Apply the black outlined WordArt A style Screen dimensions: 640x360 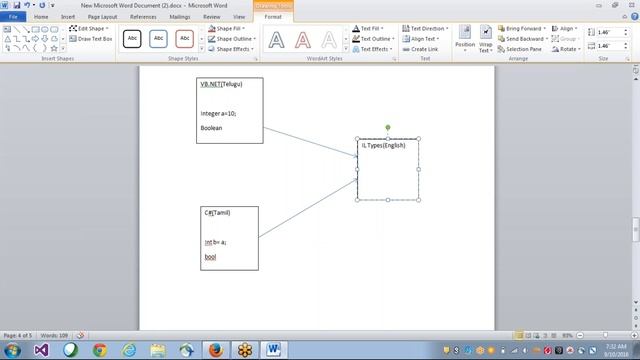coord(276,40)
